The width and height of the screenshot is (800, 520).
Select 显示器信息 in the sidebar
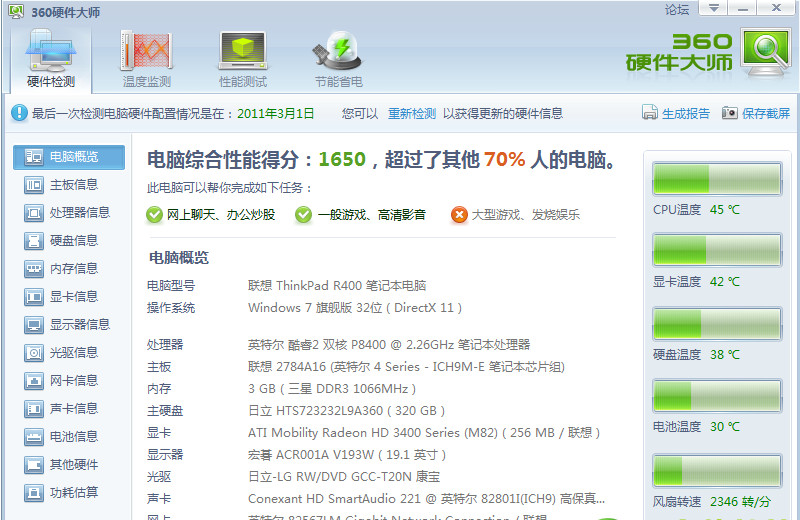[69, 325]
